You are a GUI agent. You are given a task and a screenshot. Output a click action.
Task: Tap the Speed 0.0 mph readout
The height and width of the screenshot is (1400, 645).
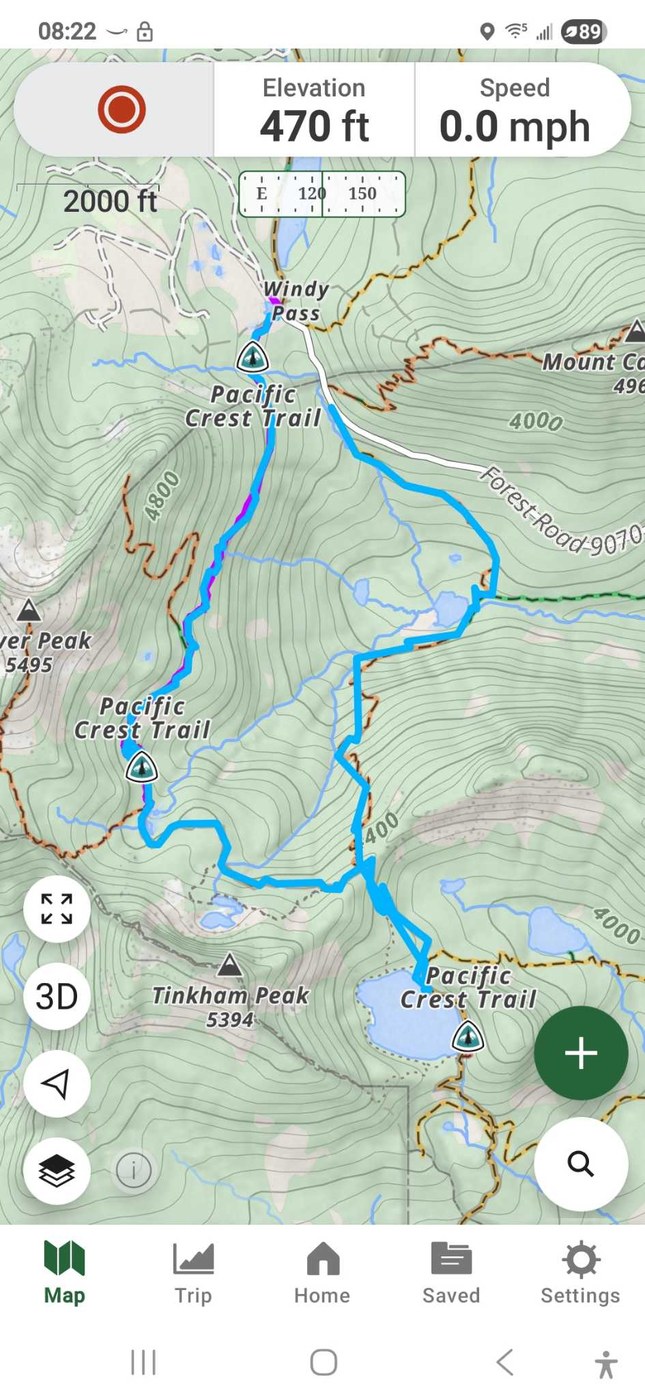tap(515, 109)
